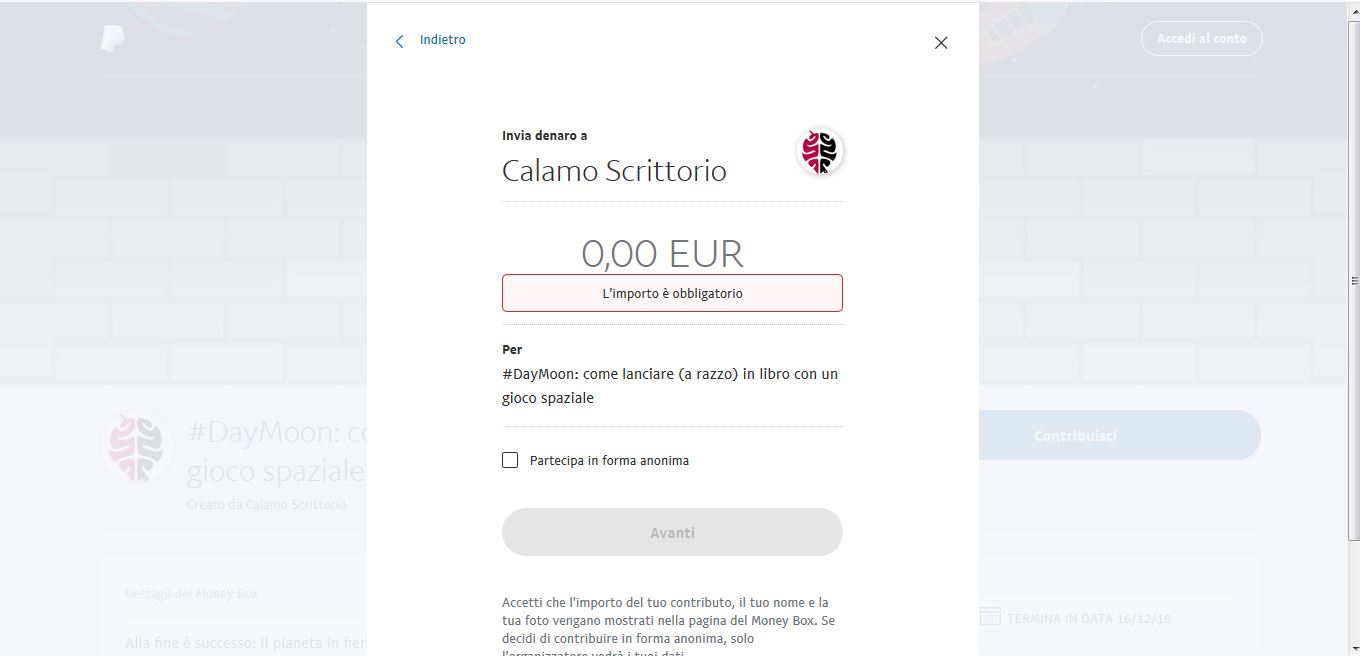Click the "Partecipa in forma anonima" label

(609, 461)
